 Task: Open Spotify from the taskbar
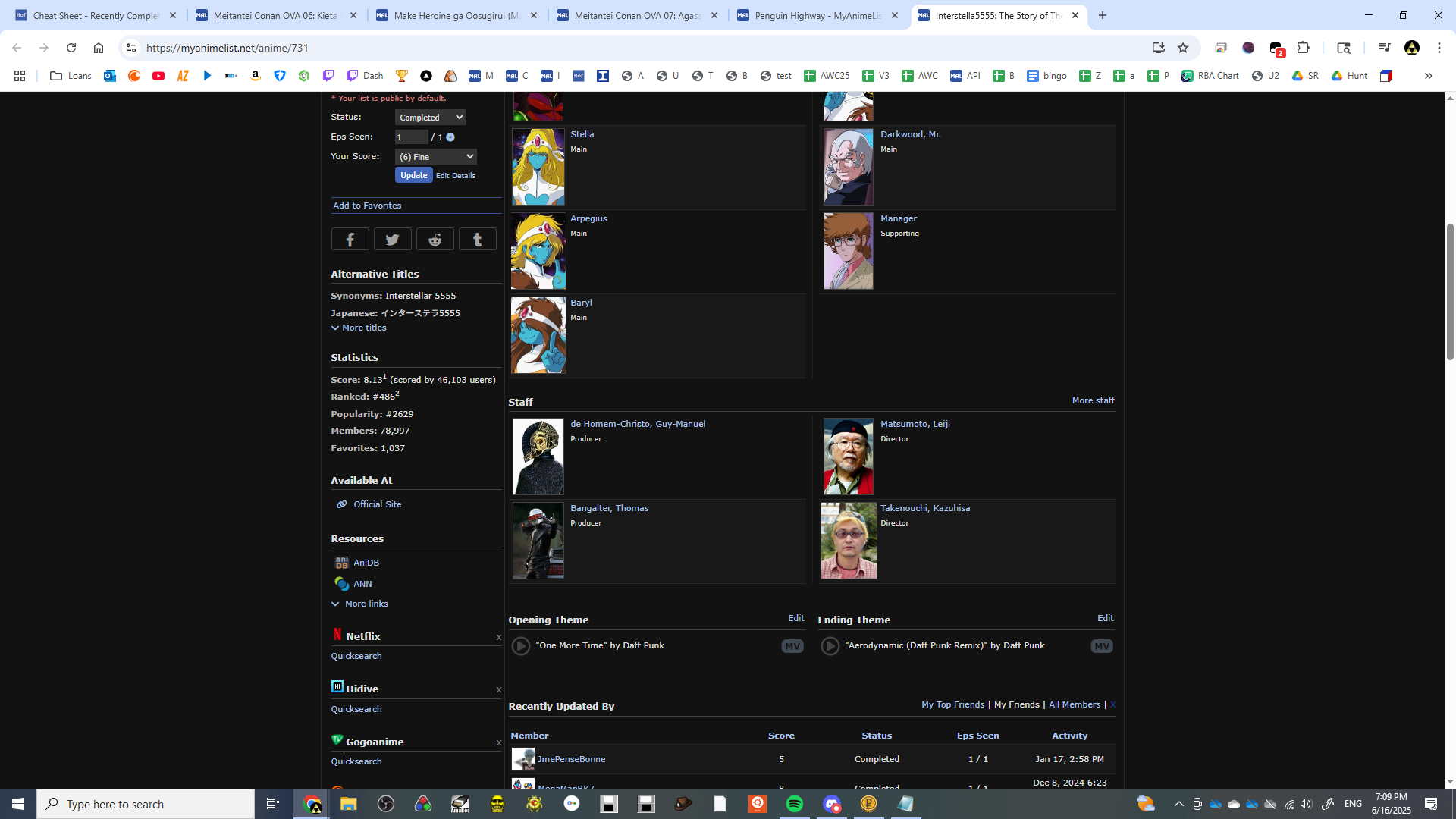(794, 804)
